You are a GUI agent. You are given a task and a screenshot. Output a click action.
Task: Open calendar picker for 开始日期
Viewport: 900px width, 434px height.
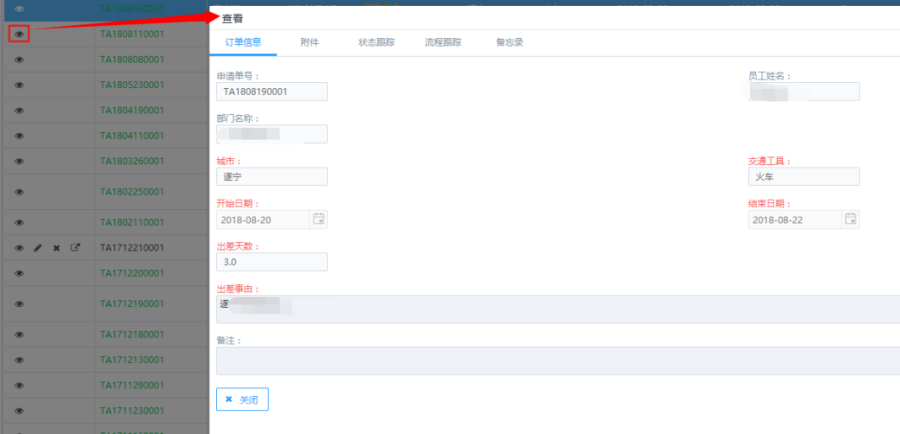[318, 219]
